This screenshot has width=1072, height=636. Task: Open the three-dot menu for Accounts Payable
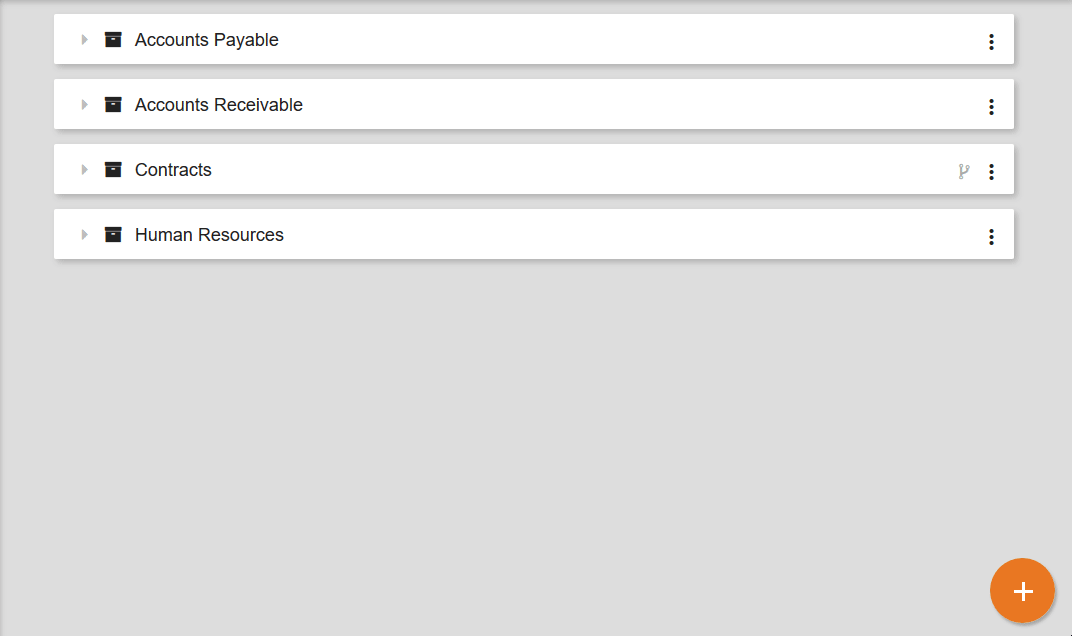pos(991,41)
